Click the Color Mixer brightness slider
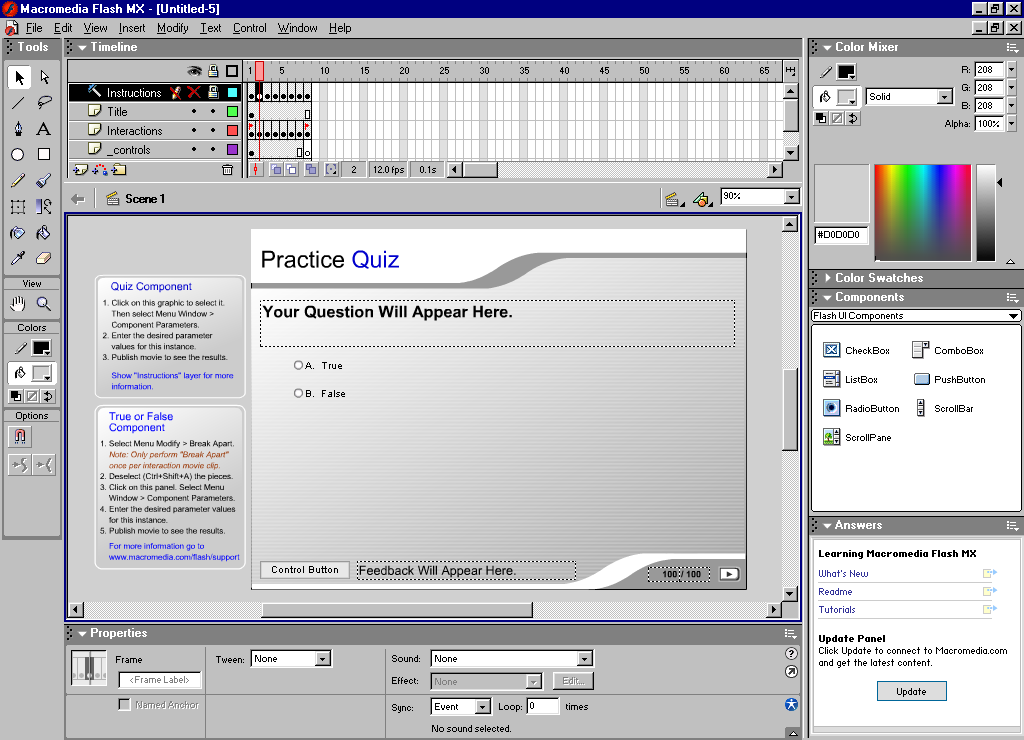This screenshot has height=740, width=1024. [x=985, y=212]
